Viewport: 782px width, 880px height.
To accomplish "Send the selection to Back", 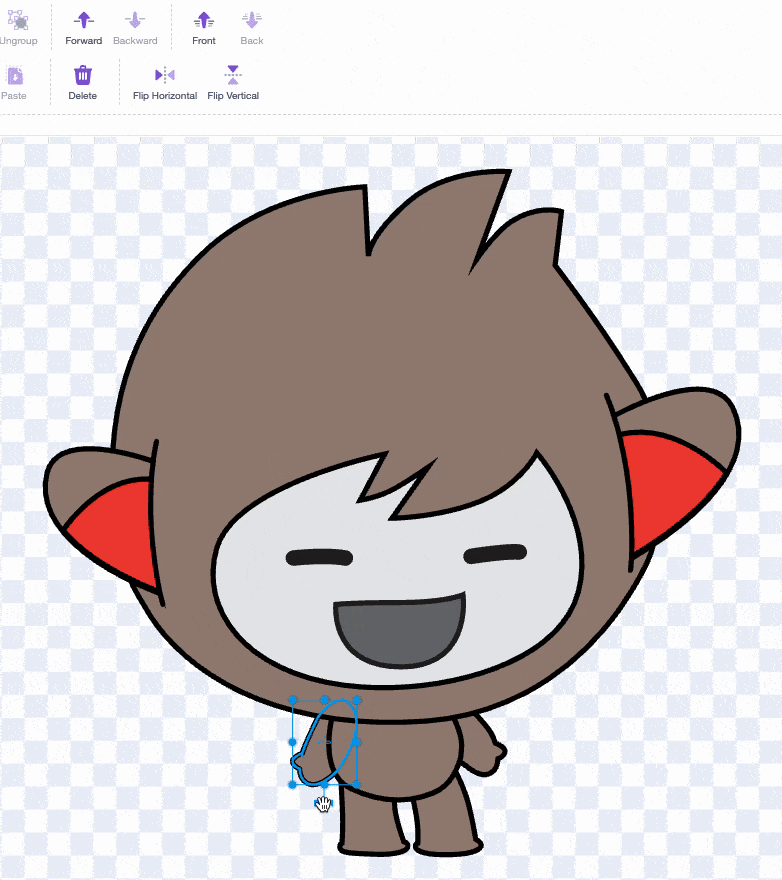I will 252,20.
